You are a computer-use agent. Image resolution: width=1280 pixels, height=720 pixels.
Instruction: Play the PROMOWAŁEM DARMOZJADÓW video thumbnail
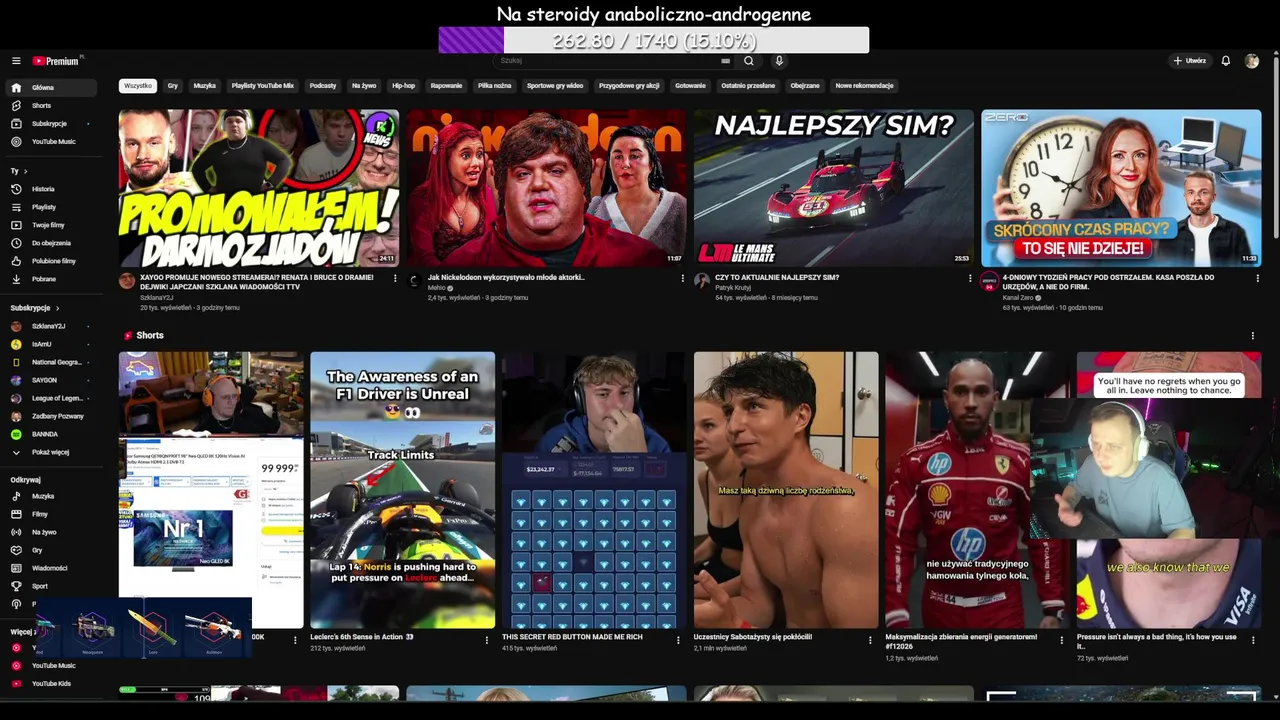click(259, 188)
